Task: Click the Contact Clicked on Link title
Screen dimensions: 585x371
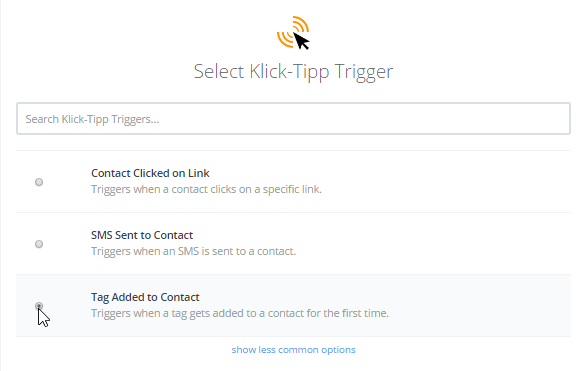Action: pyautogui.click(x=150, y=173)
